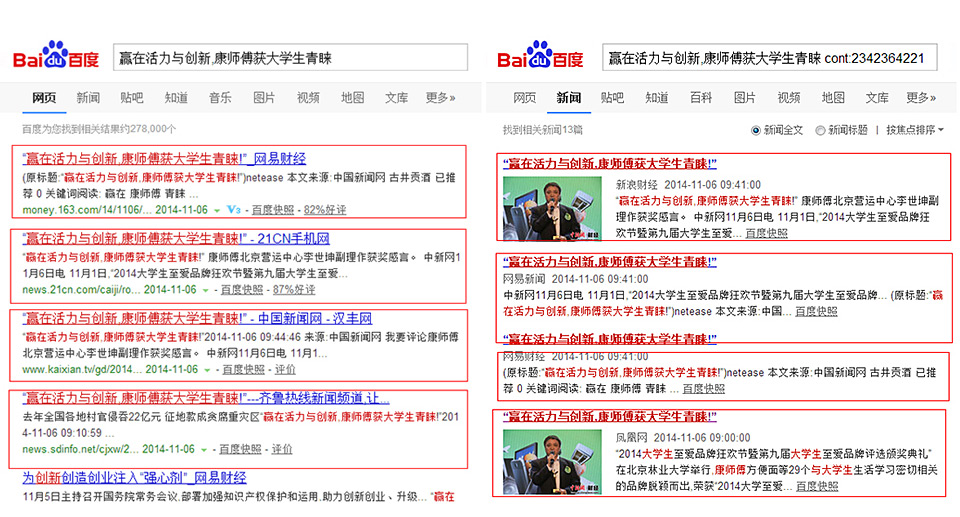Select 新闻标题 radio button
The height and width of the screenshot is (517, 960).
point(820,130)
